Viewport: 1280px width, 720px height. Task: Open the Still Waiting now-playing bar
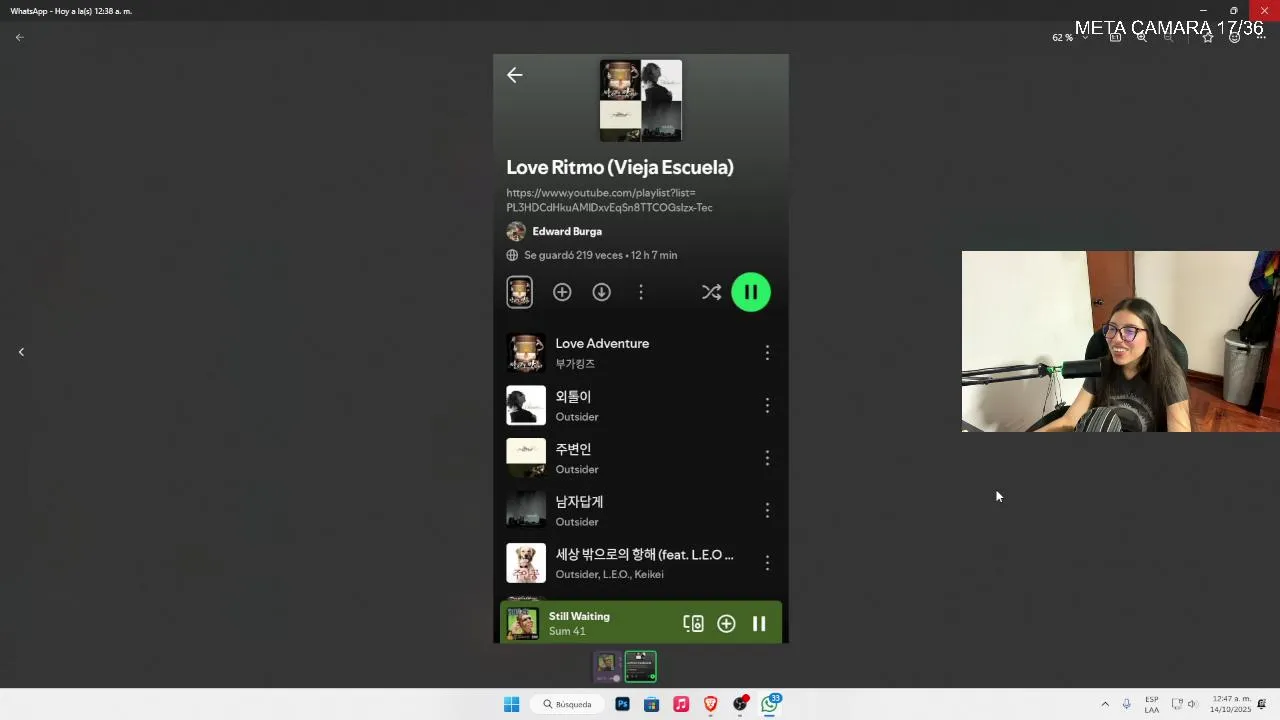coord(641,623)
